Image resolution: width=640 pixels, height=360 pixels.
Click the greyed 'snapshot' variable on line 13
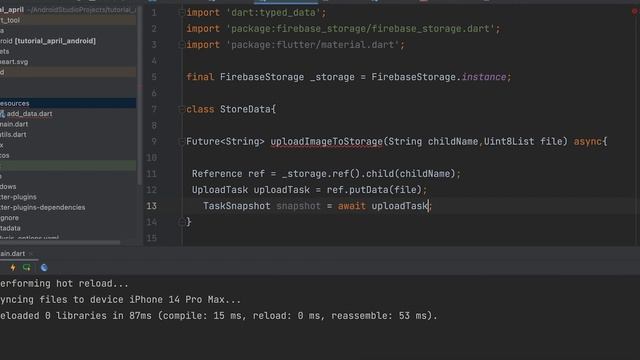click(298, 206)
